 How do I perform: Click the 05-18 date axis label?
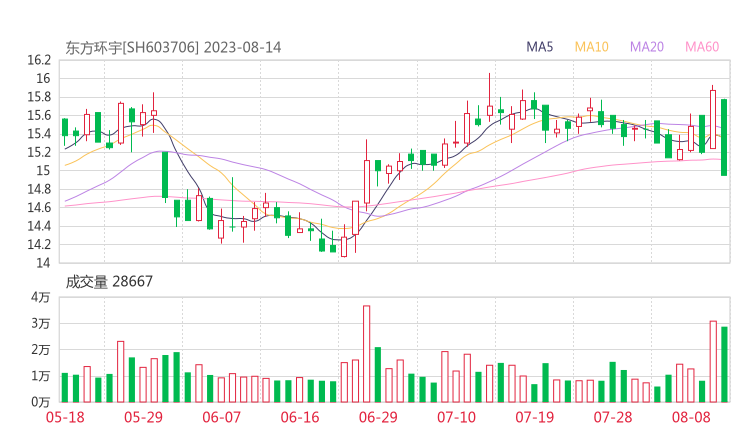click(65, 417)
